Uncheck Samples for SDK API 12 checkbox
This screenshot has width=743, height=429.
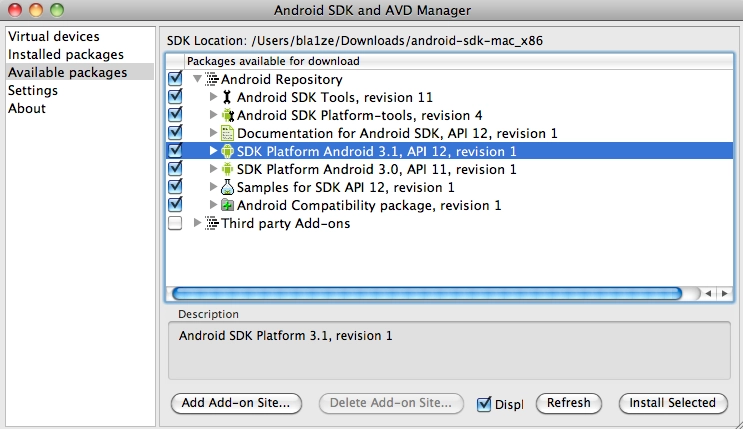point(175,186)
